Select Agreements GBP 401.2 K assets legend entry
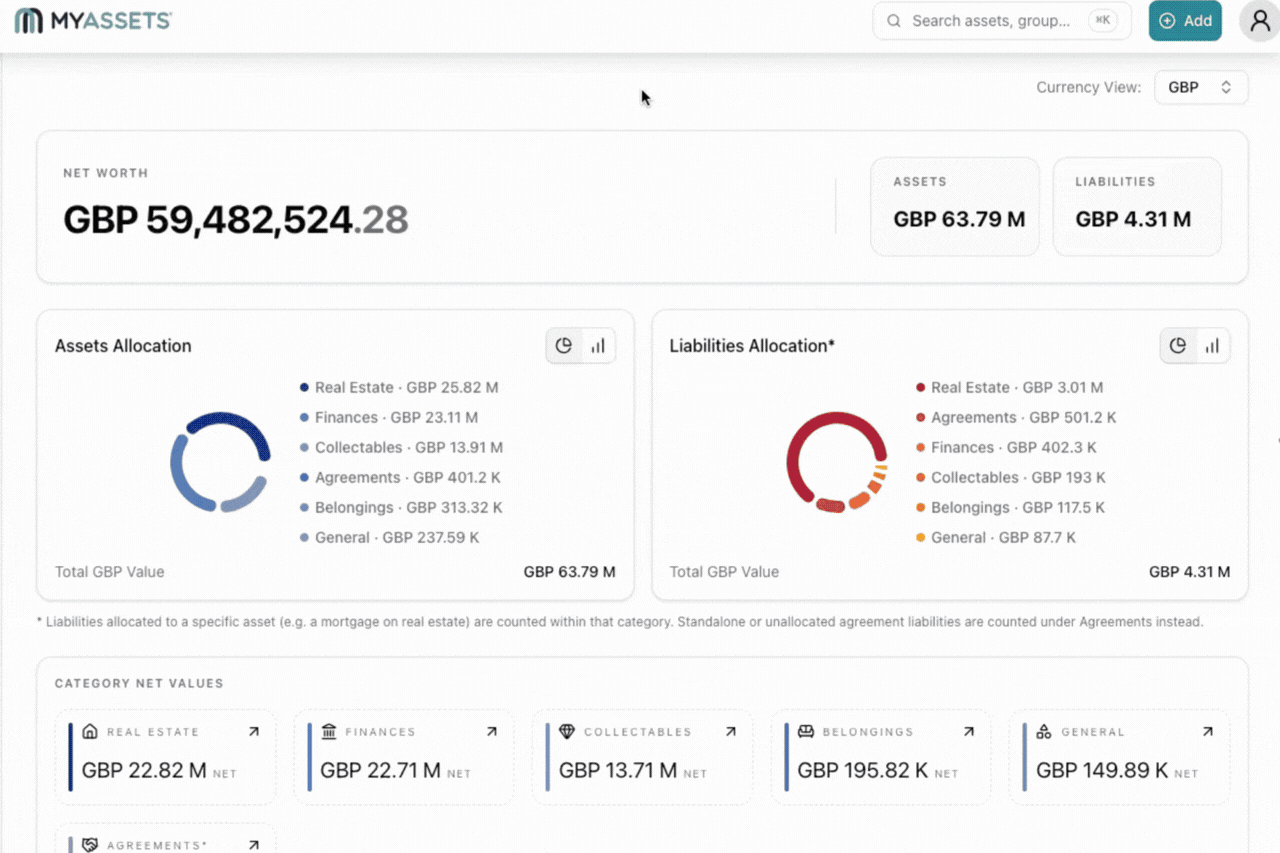The width and height of the screenshot is (1280, 853). [x=399, y=478]
